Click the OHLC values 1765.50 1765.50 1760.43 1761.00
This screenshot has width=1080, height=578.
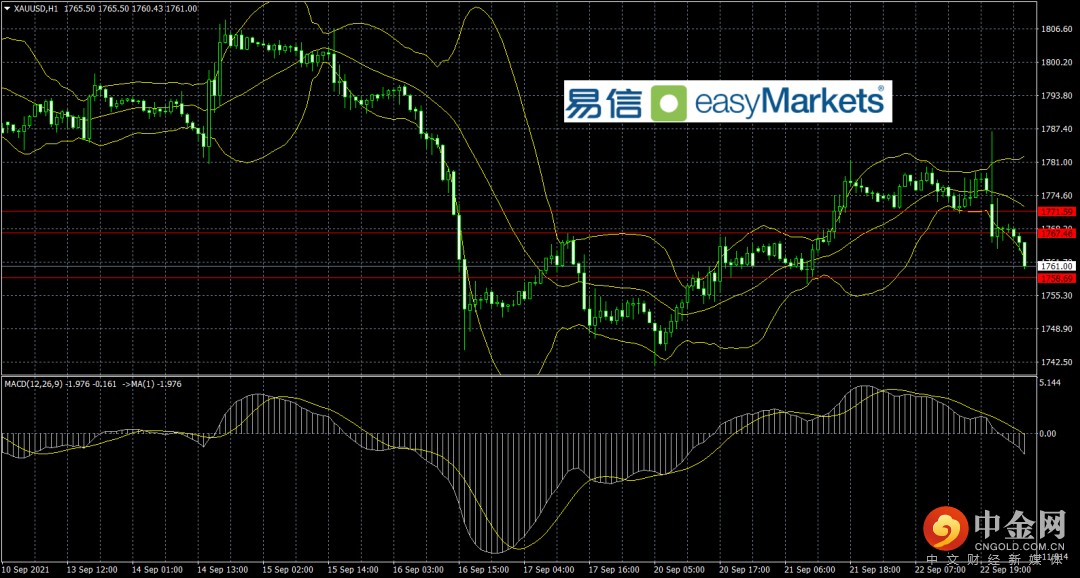[x=131, y=8]
